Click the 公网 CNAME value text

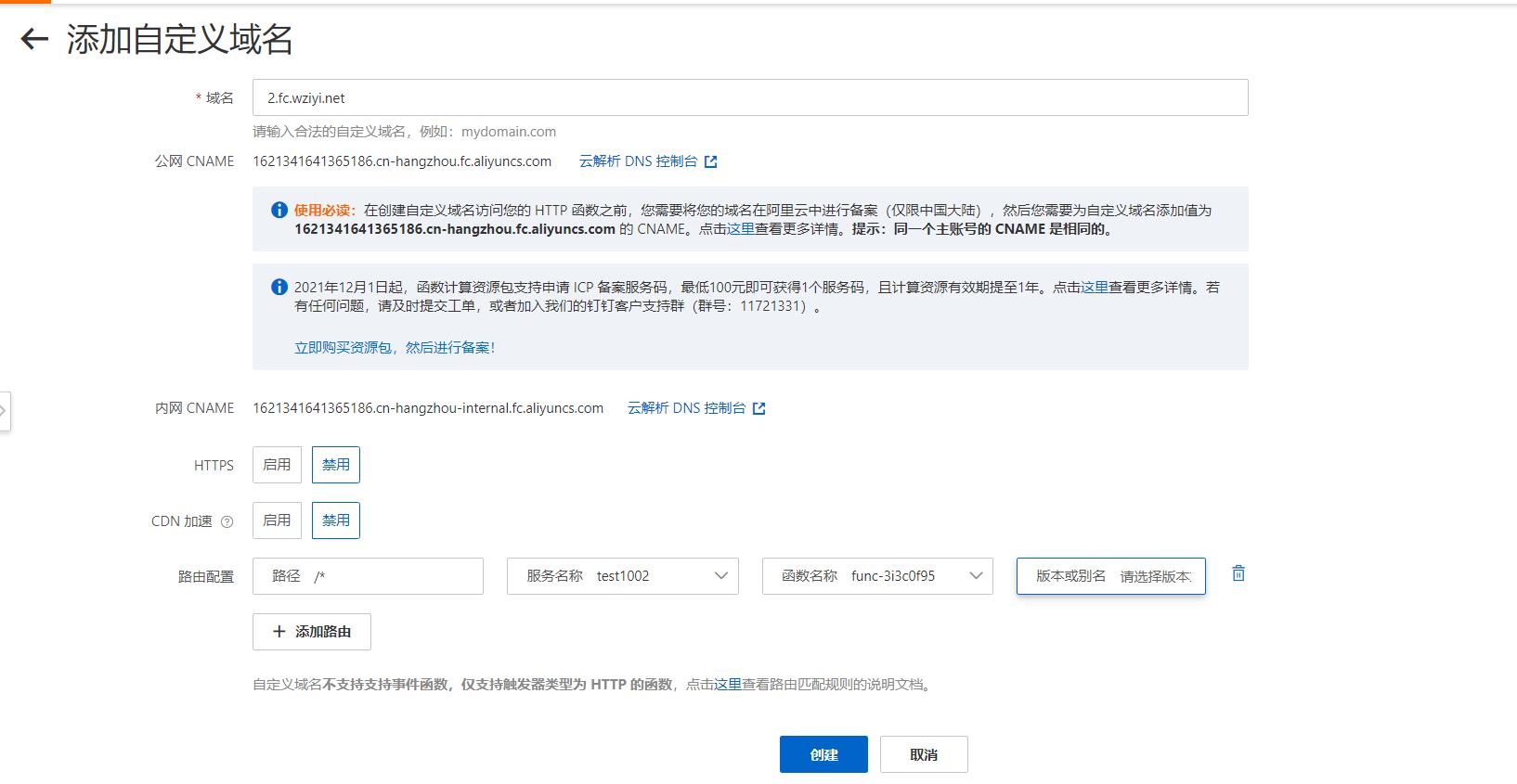(x=402, y=161)
